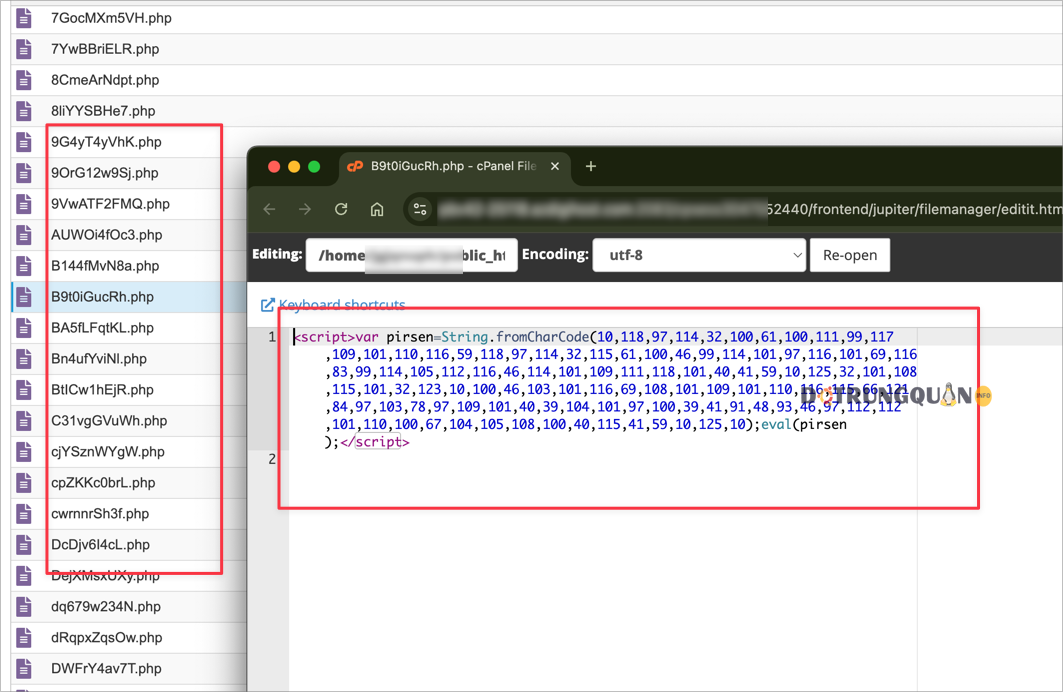Viewport: 1063px width, 692px height.
Task: Click the file icon beside BtlCw1hEjR.php
Action: coord(24,390)
